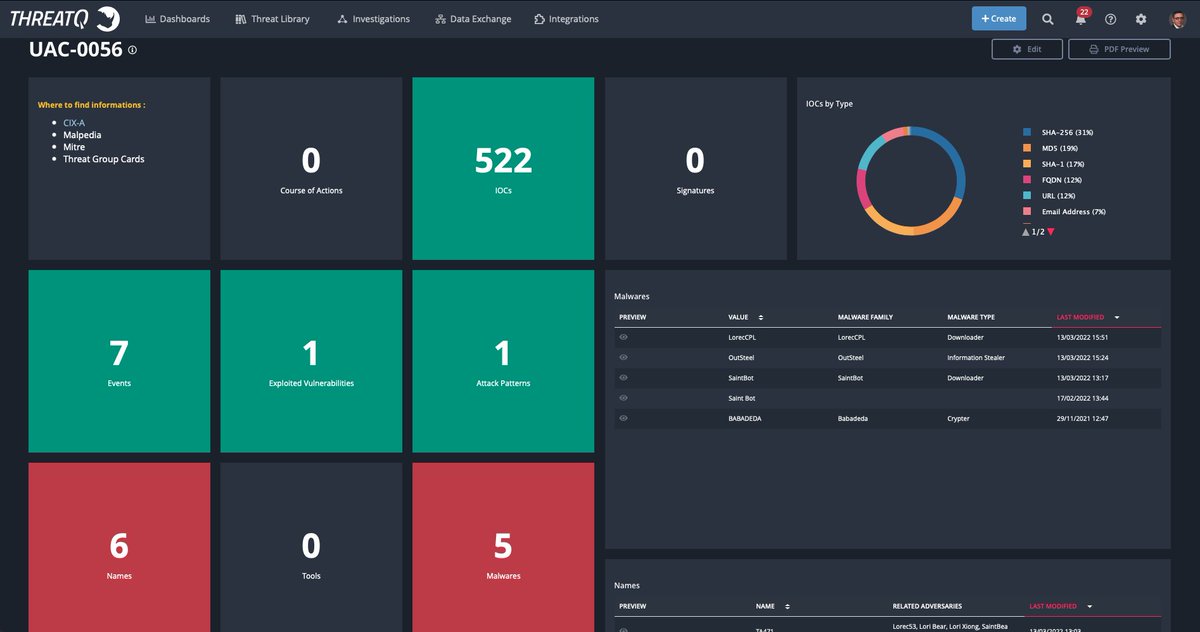Open the Investigations menu

[x=373, y=18]
